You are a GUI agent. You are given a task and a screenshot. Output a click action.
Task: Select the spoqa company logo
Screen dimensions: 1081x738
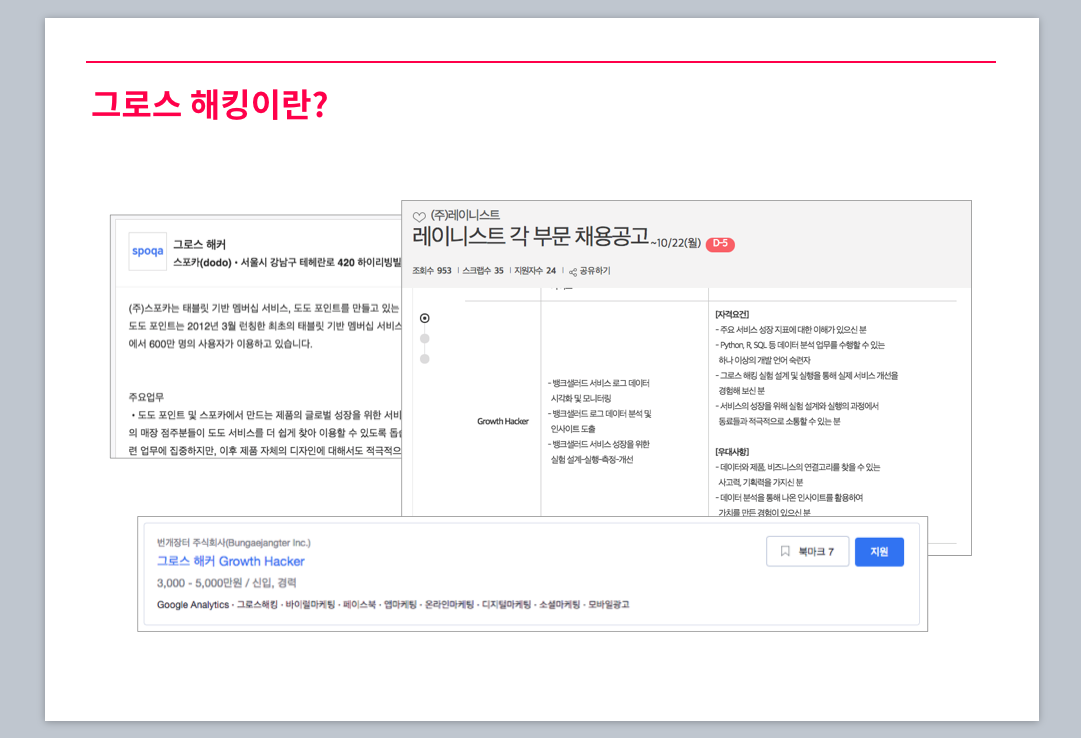tap(147, 252)
